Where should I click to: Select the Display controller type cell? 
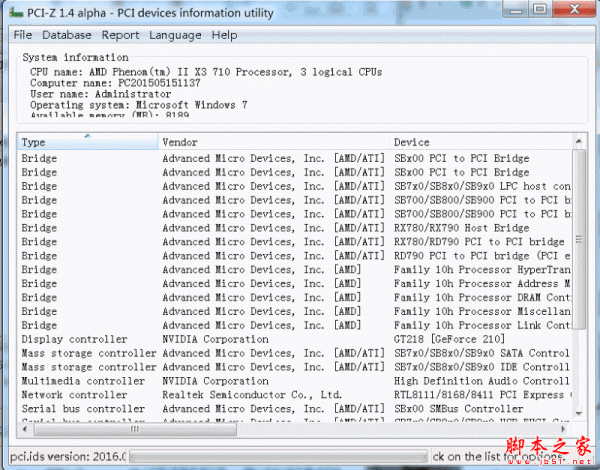point(74,339)
